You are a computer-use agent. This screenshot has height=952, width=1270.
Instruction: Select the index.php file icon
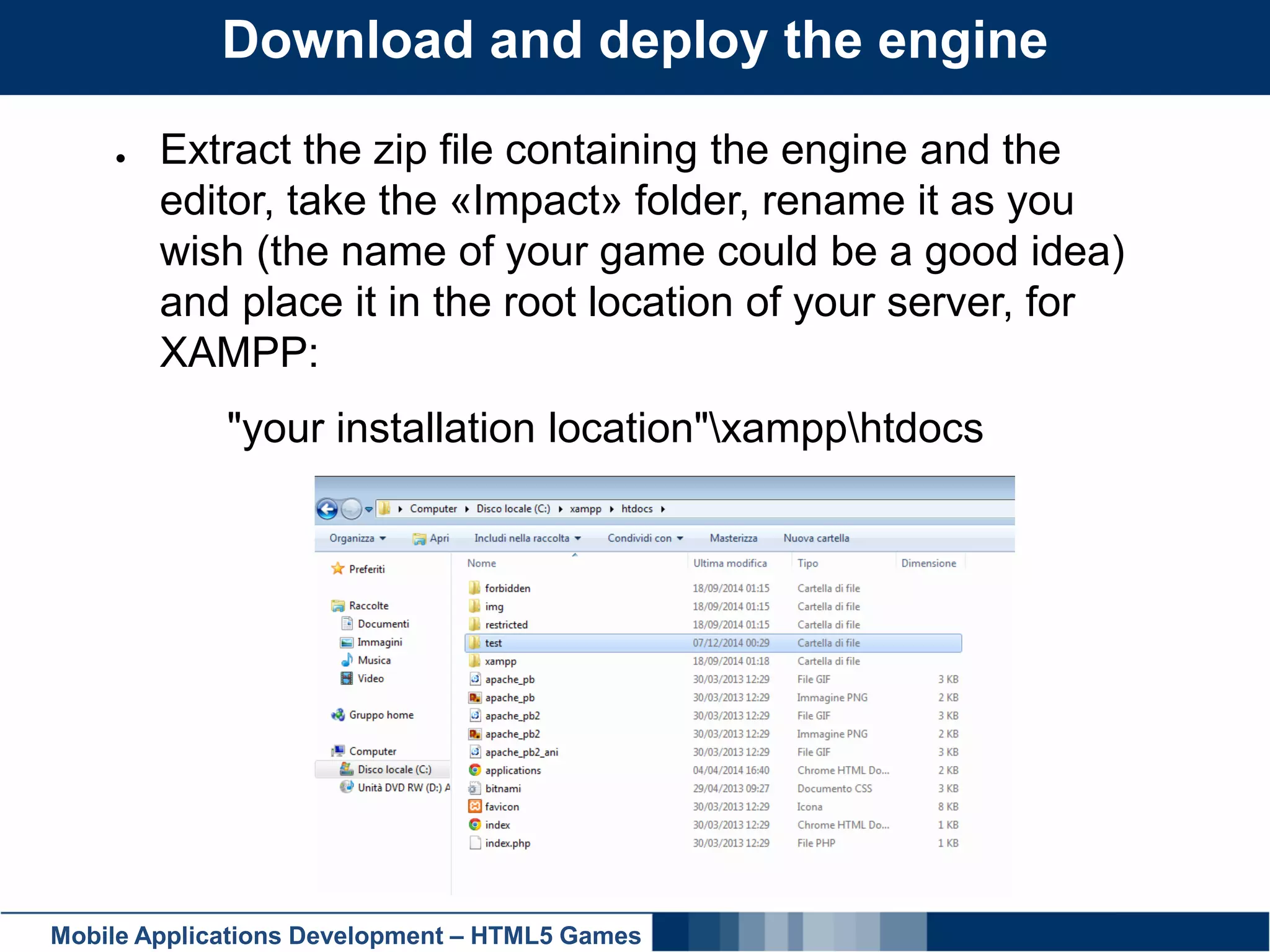(x=475, y=843)
